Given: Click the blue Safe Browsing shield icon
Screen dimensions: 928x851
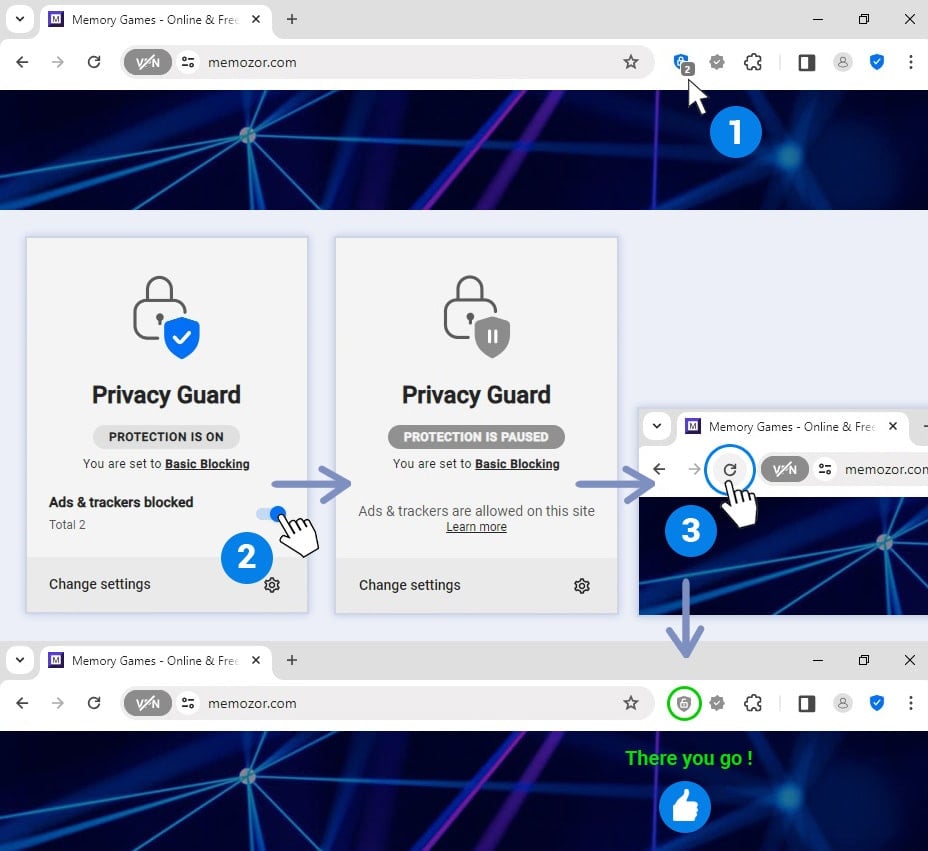Looking at the screenshot, I should 877,62.
